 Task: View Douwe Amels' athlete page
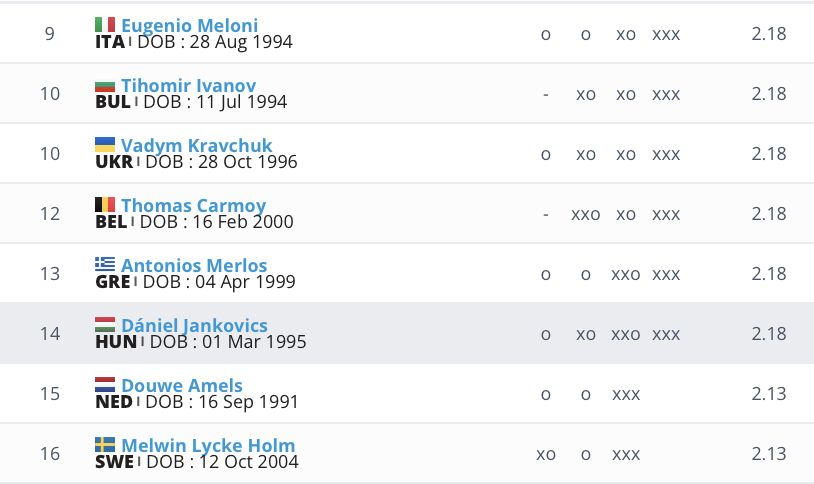click(182, 386)
